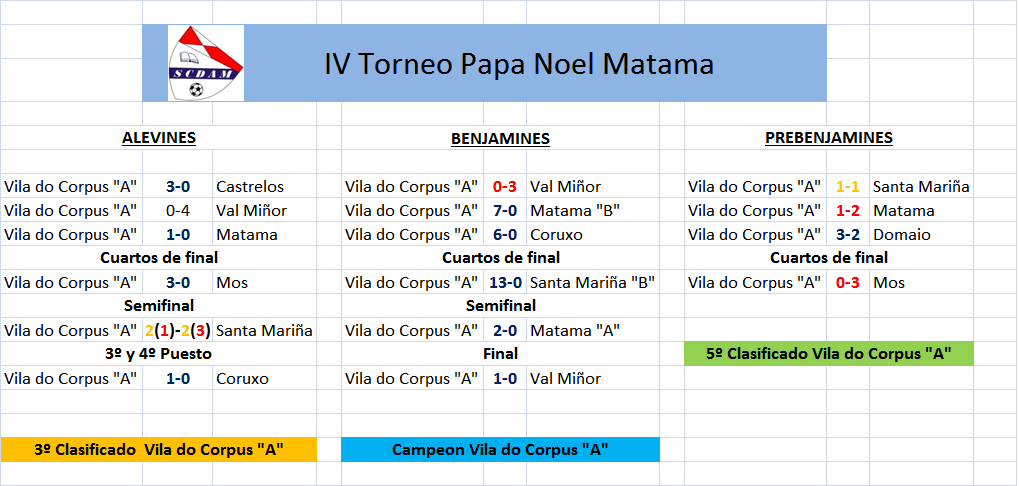The height and width of the screenshot is (486, 1019).
Task: Click the Alevines 3-0 score against Castrelos
Action: point(177,187)
